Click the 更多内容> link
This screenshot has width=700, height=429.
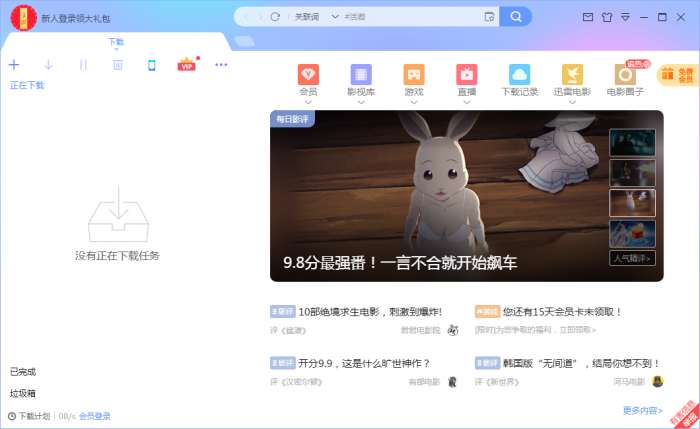tap(642, 410)
